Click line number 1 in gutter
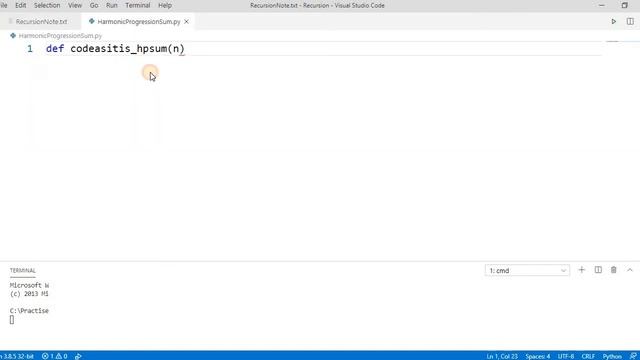640x360 pixels. point(30,49)
